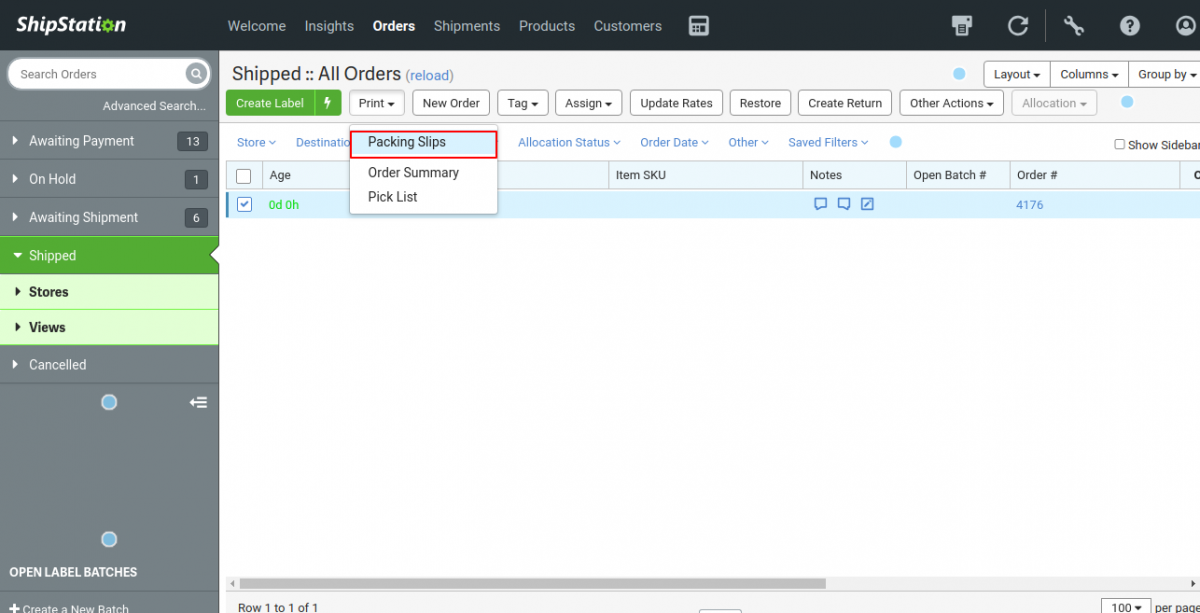Click the Search Orders input field
1200x613 pixels.
[x=98, y=74]
